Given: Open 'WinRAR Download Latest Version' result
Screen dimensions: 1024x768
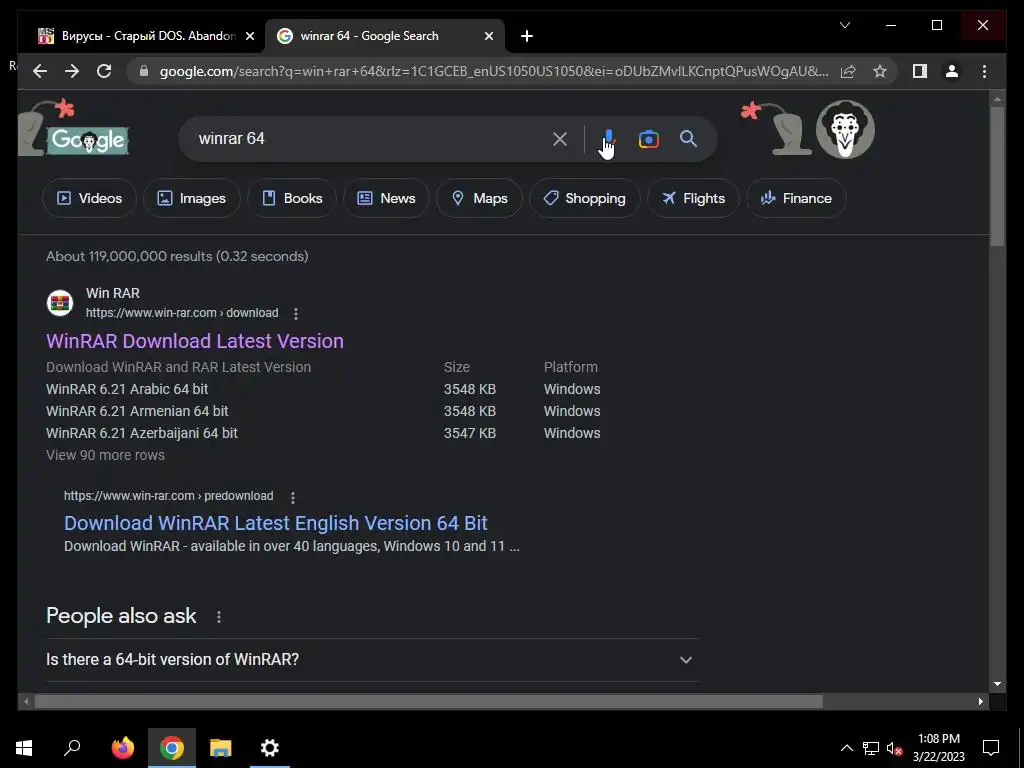Looking at the screenshot, I should coord(195,341).
